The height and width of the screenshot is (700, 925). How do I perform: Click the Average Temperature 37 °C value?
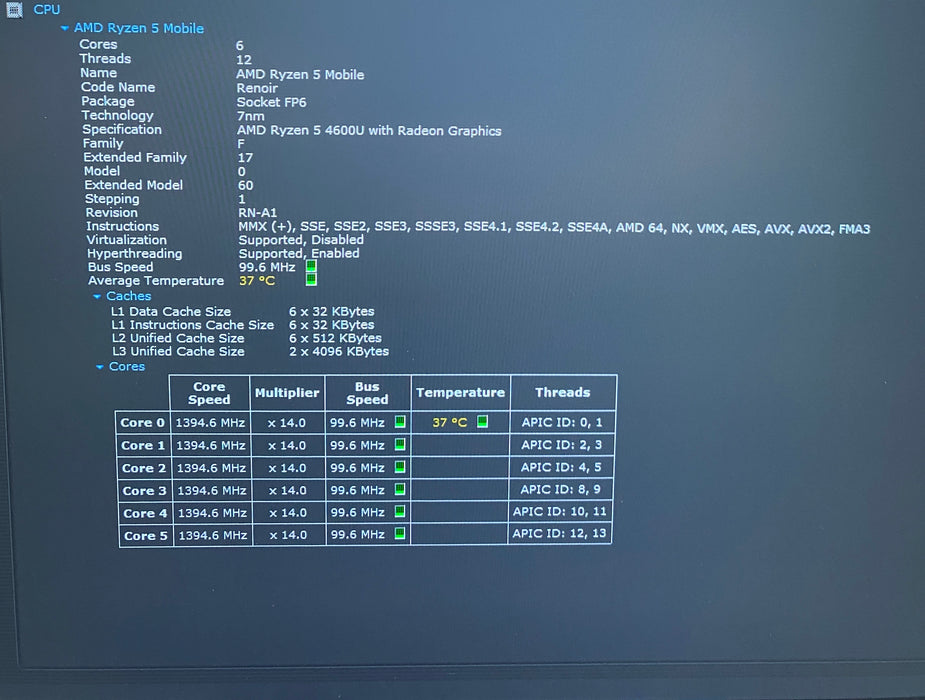coord(257,281)
